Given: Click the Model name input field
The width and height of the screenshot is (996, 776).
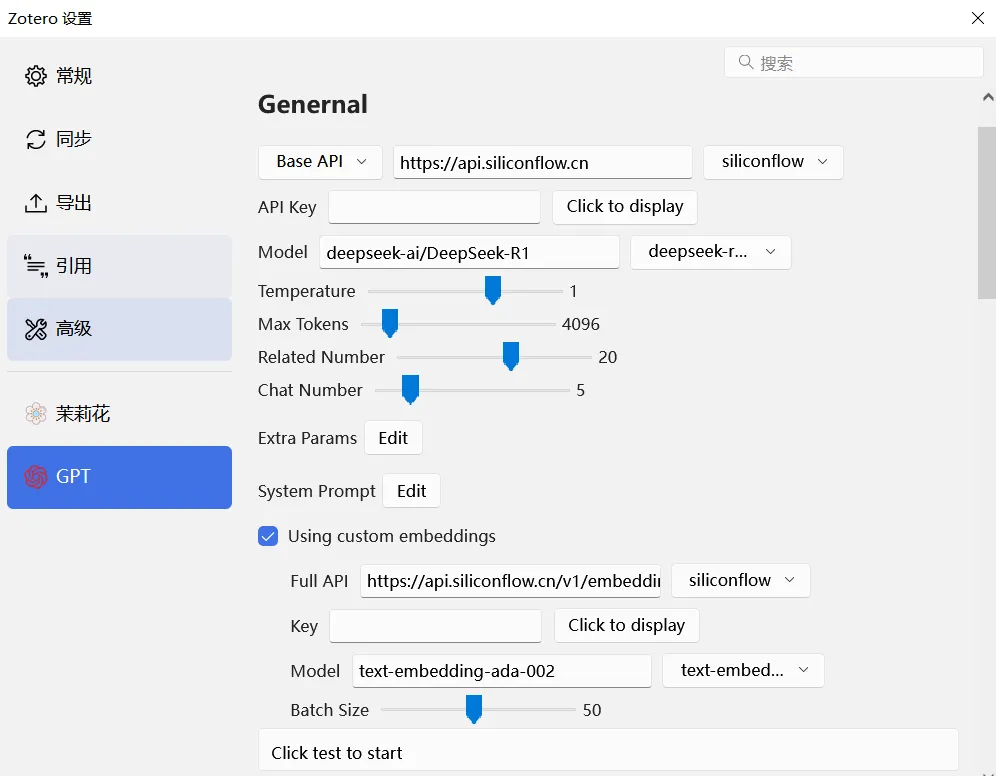Looking at the screenshot, I should [x=469, y=253].
